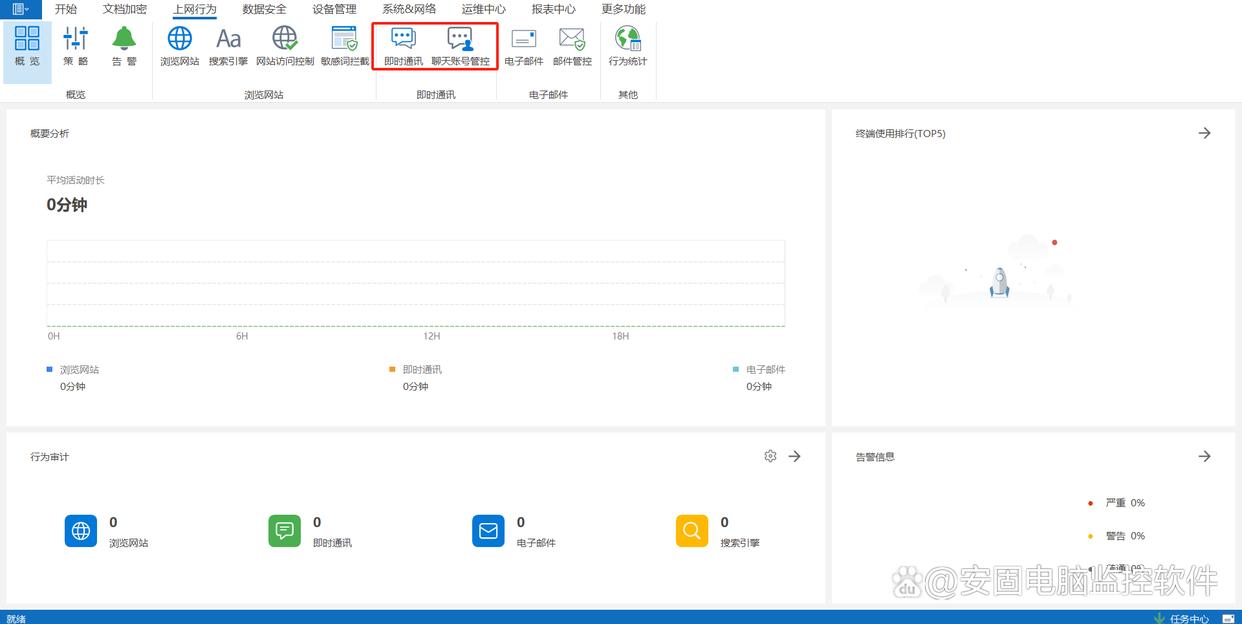
Task: Expand the application menu dropdown at top-left
Action: point(20,9)
